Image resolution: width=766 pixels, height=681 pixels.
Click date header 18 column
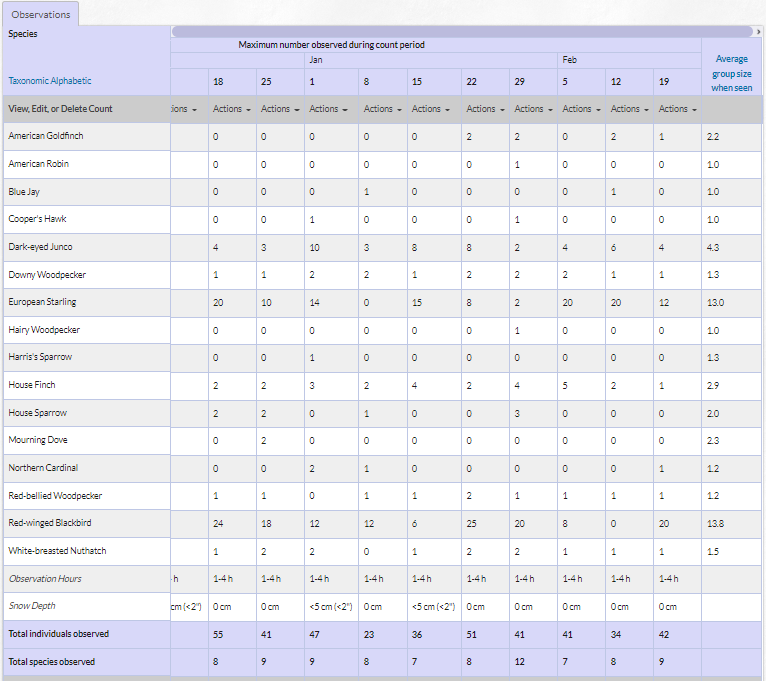point(218,82)
